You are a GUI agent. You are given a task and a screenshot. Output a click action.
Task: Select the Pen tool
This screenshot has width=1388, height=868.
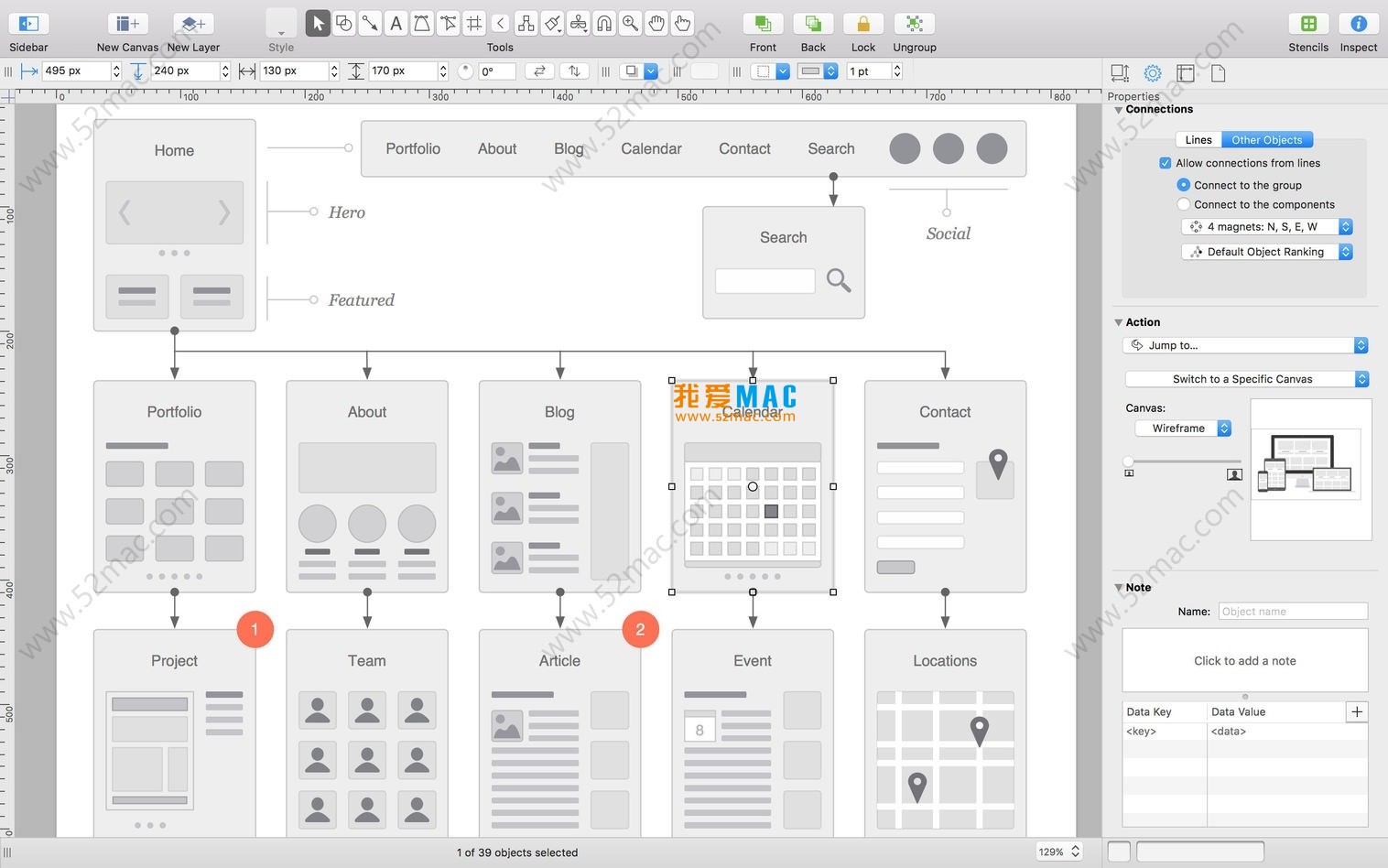[422, 24]
